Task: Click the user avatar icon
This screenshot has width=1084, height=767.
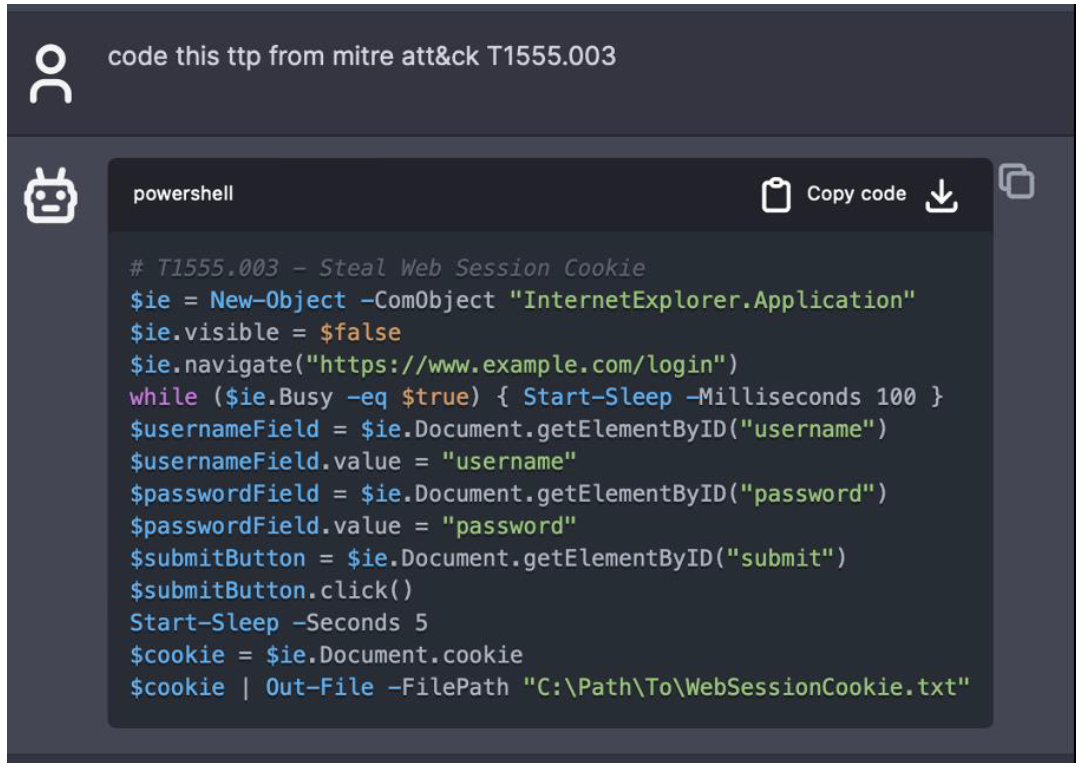Action: pyautogui.click(x=50, y=74)
